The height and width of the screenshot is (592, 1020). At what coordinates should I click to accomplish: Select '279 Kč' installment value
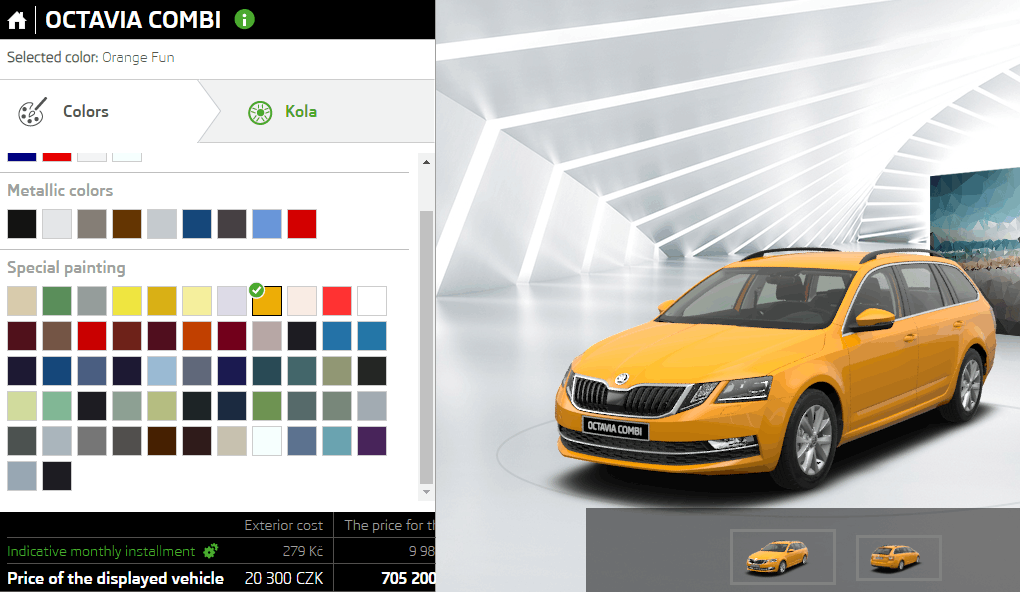point(302,551)
